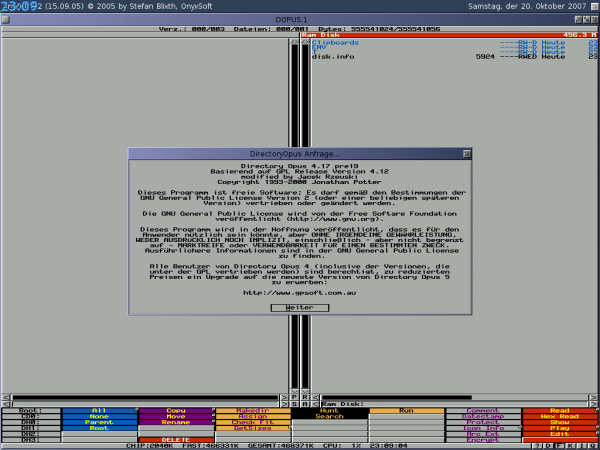Viewport: 600px width, 450px height.
Task: Click the left pane's scroll-left arrow
Action: [x=6, y=398]
